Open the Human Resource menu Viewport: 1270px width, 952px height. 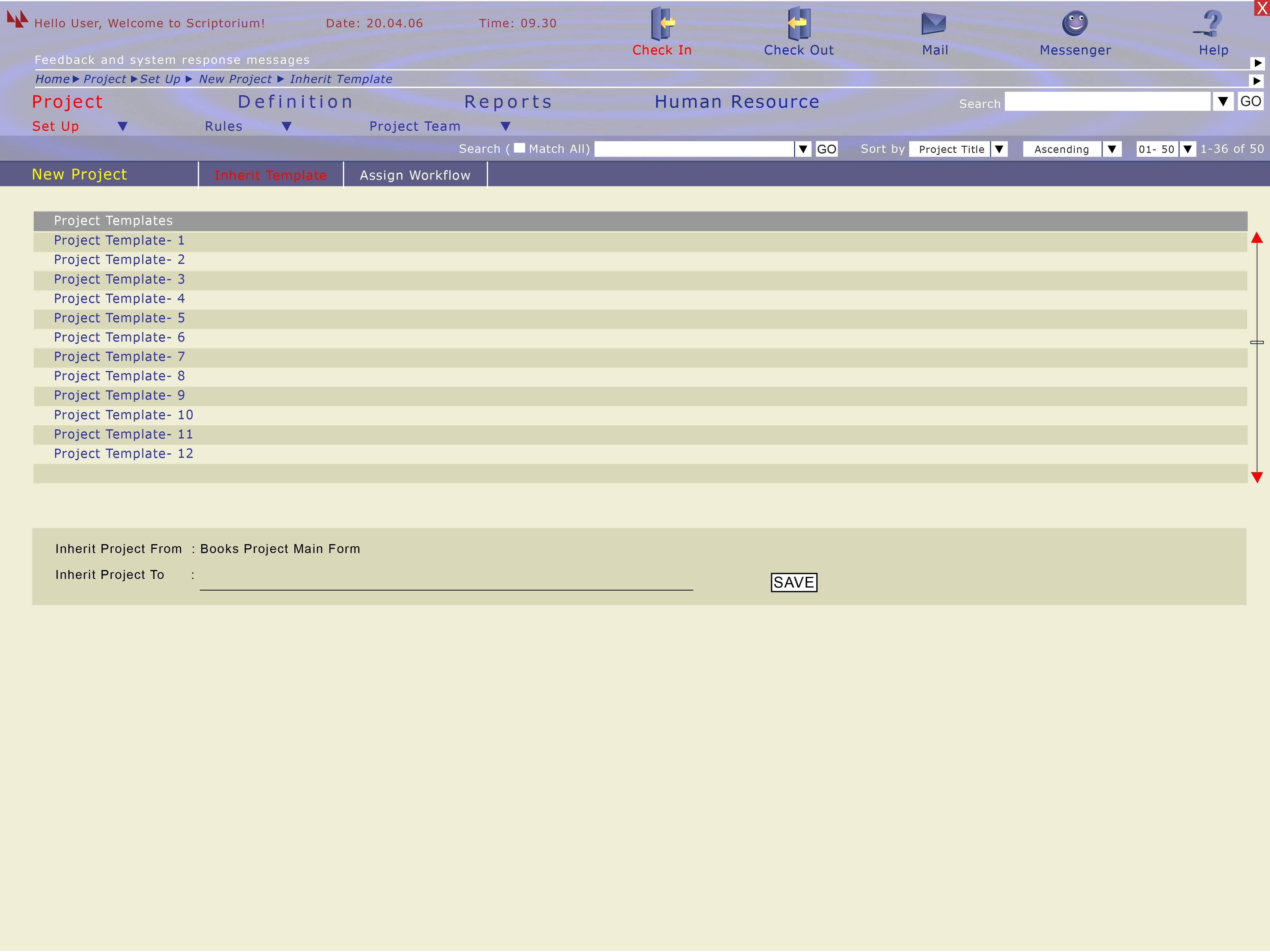737,101
